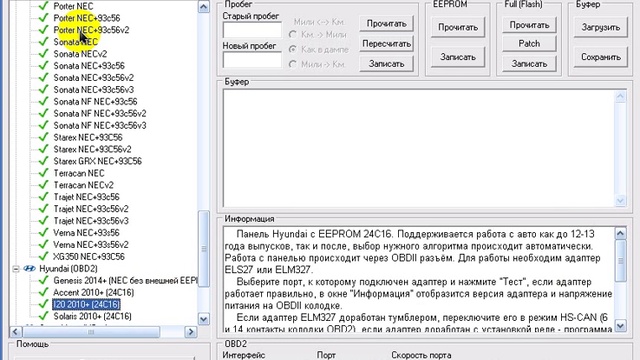640x360 pixels.
Task: Select Solaris 2010+ (24C16)
Action: (92, 316)
